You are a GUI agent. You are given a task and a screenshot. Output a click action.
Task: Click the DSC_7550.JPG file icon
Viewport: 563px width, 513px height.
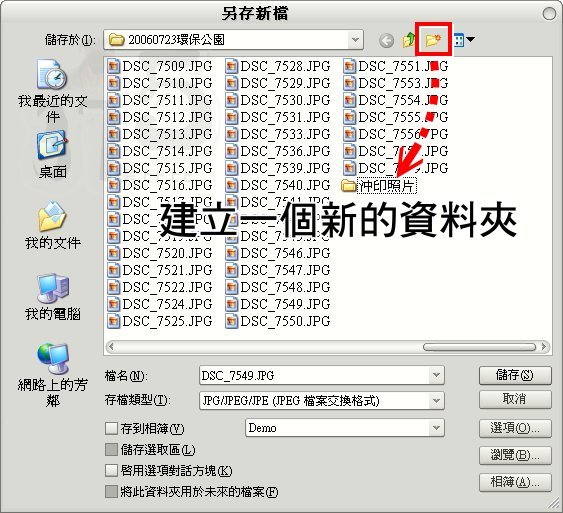[x=231, y=321]
